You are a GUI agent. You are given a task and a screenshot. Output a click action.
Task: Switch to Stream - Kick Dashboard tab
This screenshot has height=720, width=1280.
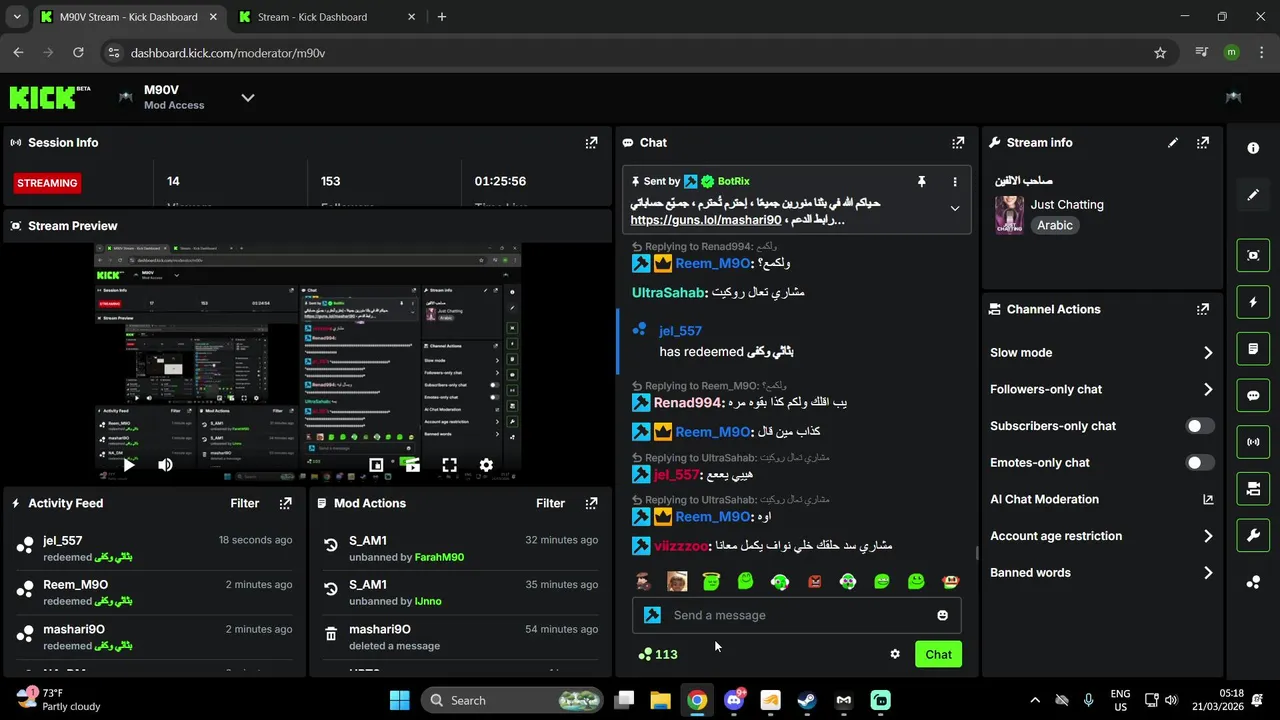(x=326, y=17)
